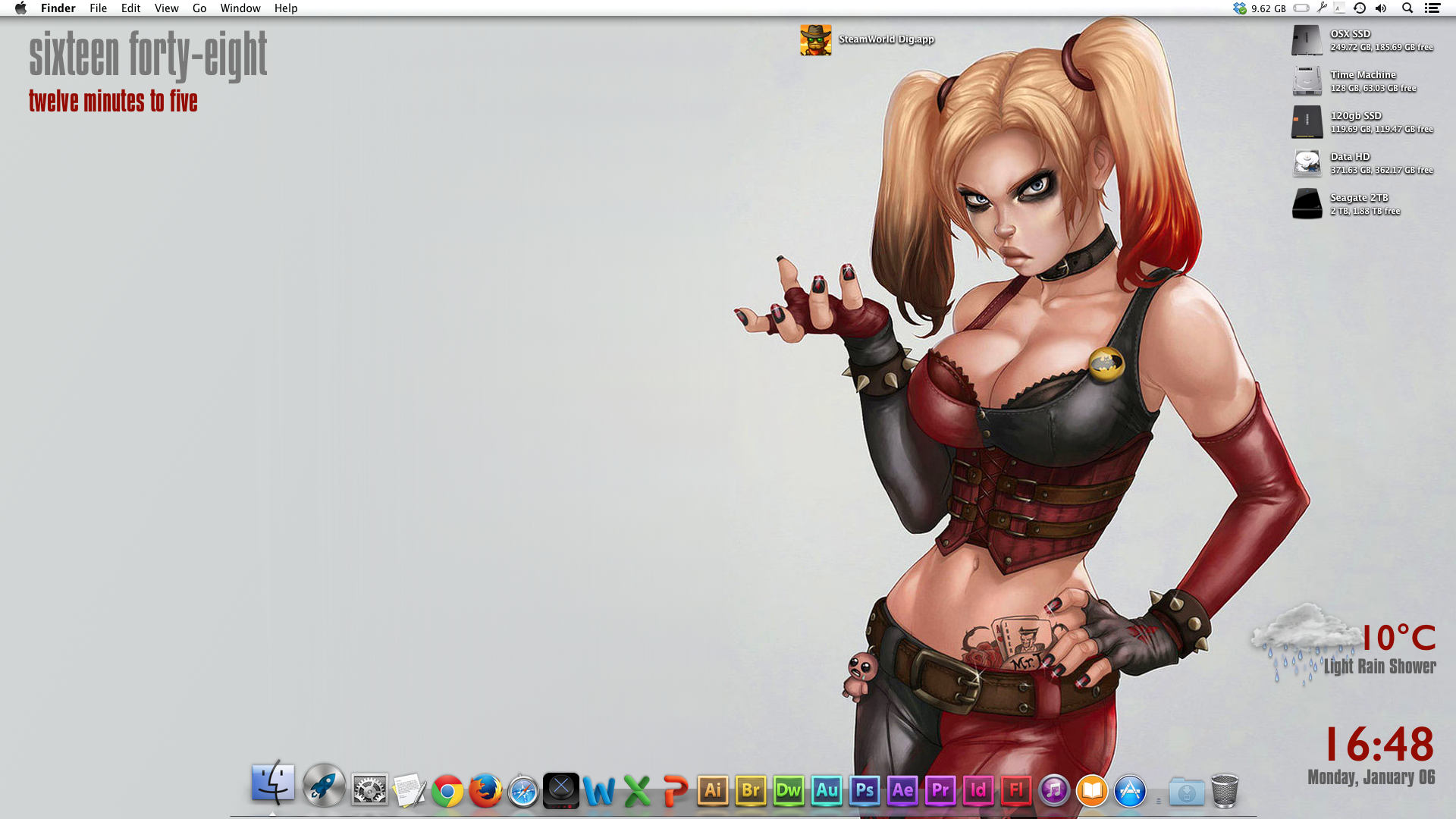This screenshot has height=819, width=1456.
Task: Open the Window menu
Action: (240, 8)
